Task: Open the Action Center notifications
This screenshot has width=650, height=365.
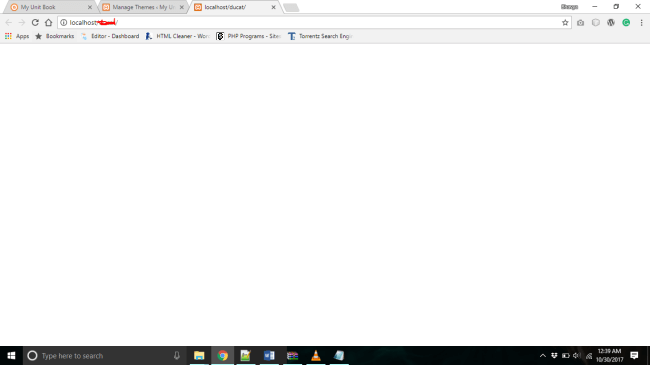Action: click(634, 355)
